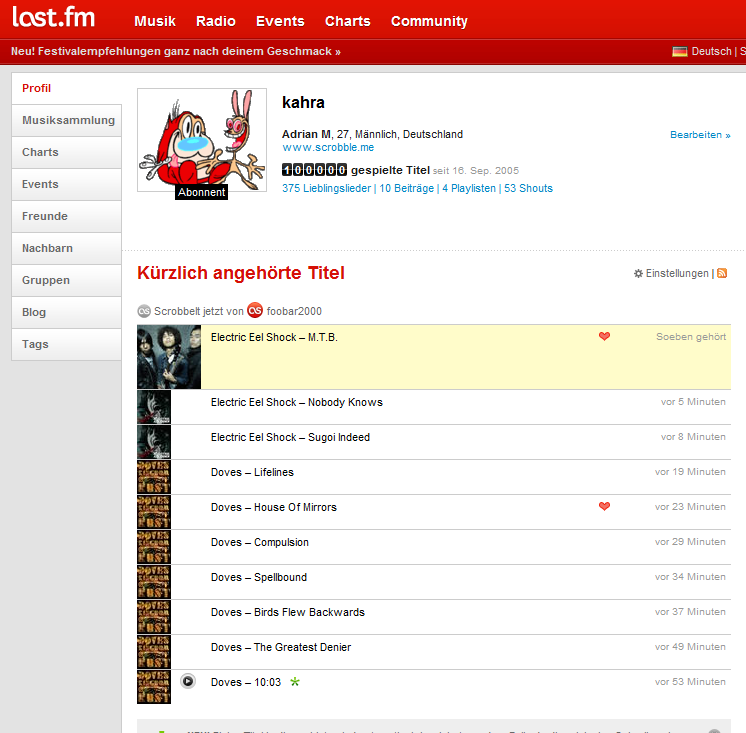The image size is (746, 733).
Task: Click the Doves 10:03 album thumbnail
Action: 154,687
